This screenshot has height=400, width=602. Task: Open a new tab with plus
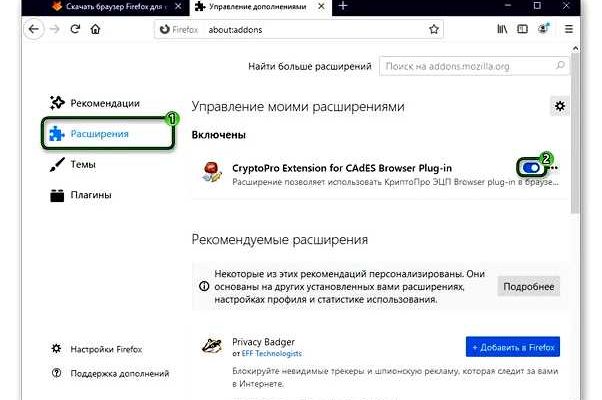(343, 6)
